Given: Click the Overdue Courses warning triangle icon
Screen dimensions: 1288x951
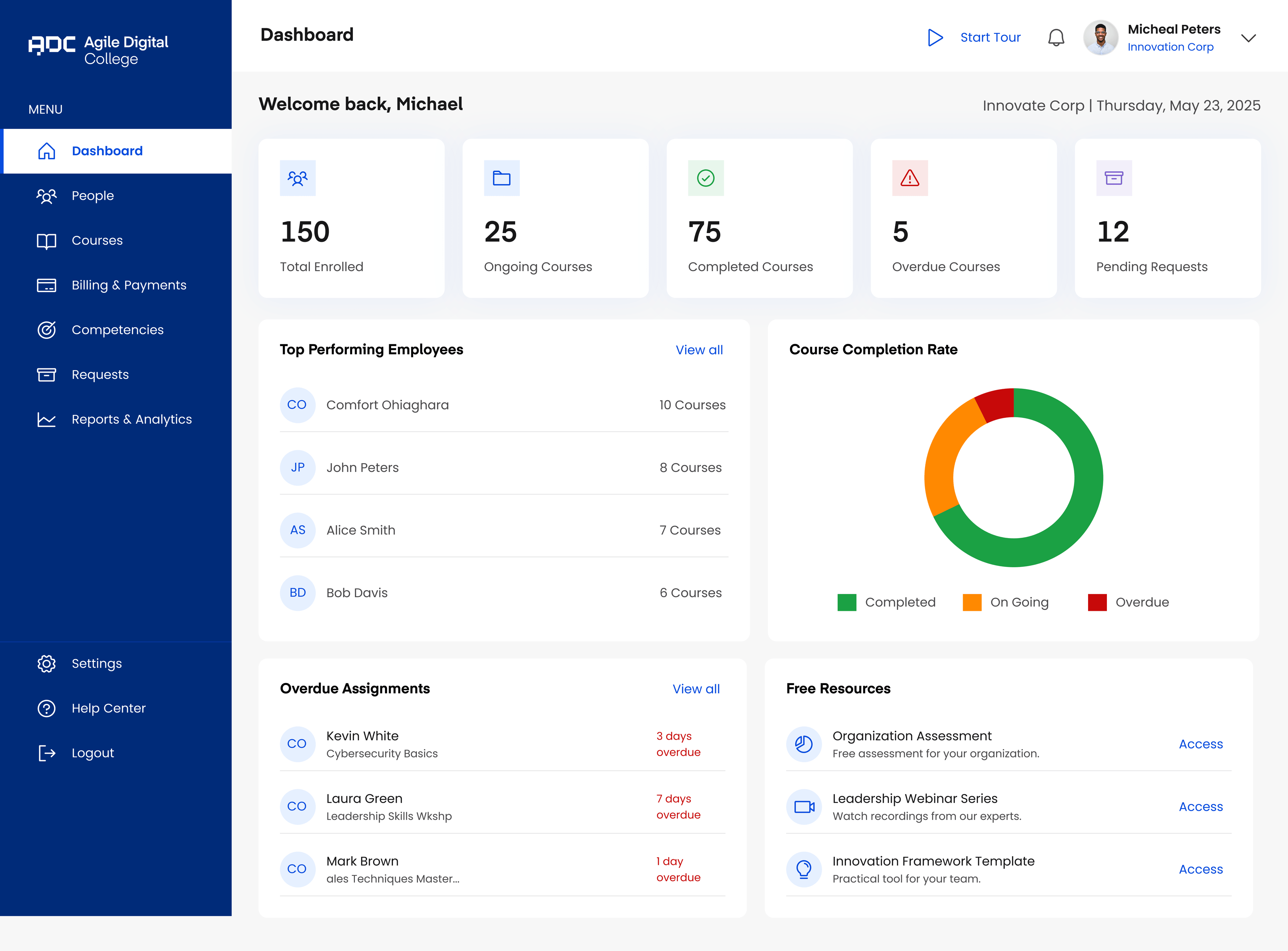Looking at the screenshot, I should (910, 178).
